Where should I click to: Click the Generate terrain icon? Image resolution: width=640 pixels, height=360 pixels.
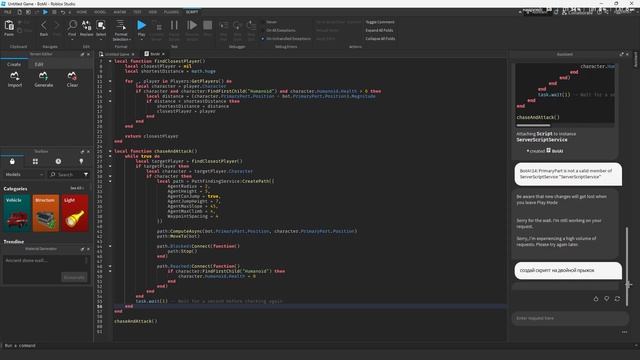click(x=43, y=76)
